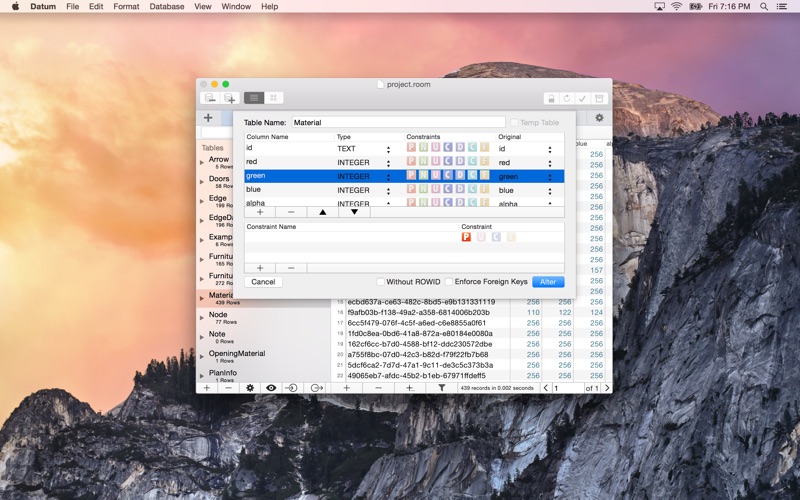Screen dimensions: 800x500
Task: Click the lock icon in the toolbar
Action: click(x=550, y=98)
